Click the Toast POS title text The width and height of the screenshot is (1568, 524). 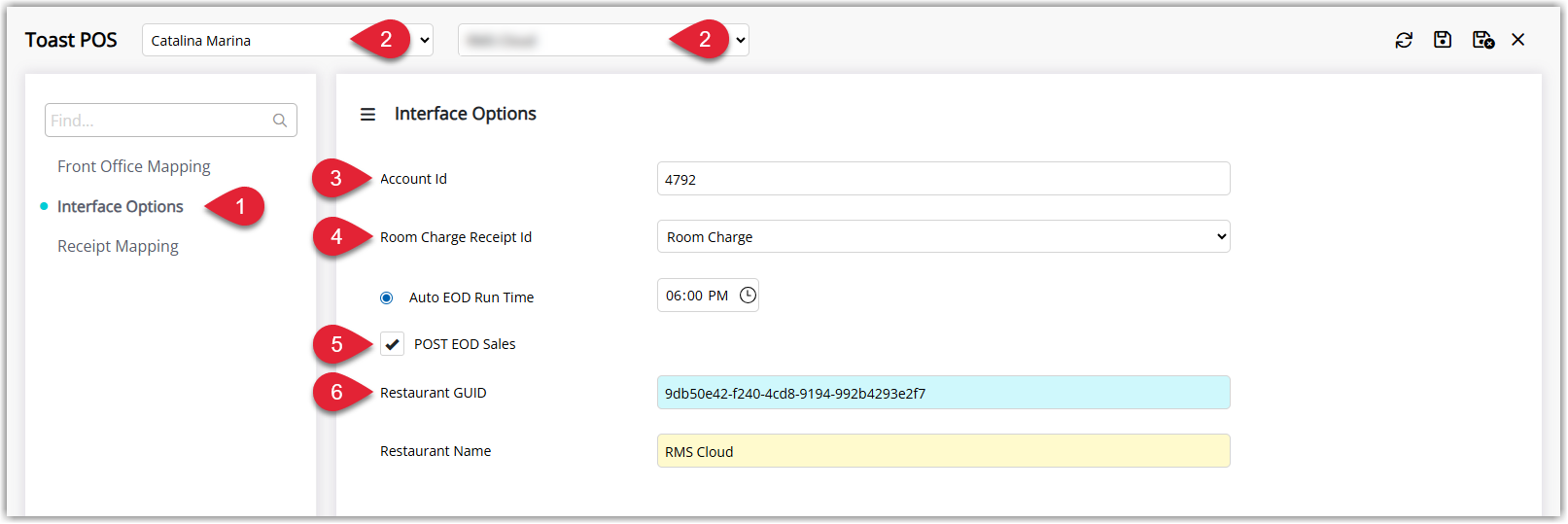pyautogui.click(x=71, y=40)
